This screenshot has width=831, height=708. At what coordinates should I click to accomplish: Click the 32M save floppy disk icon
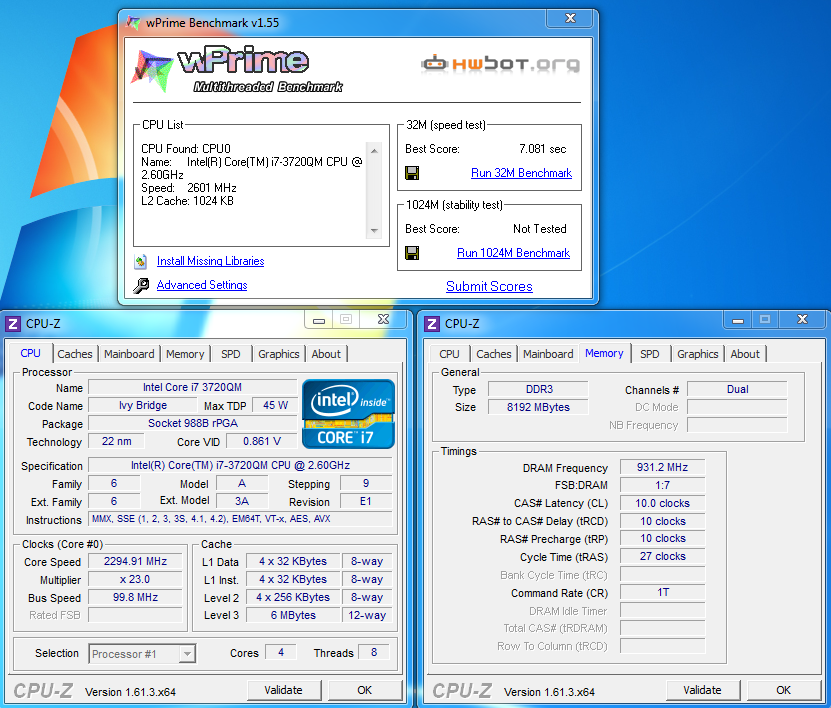point(412,173)
